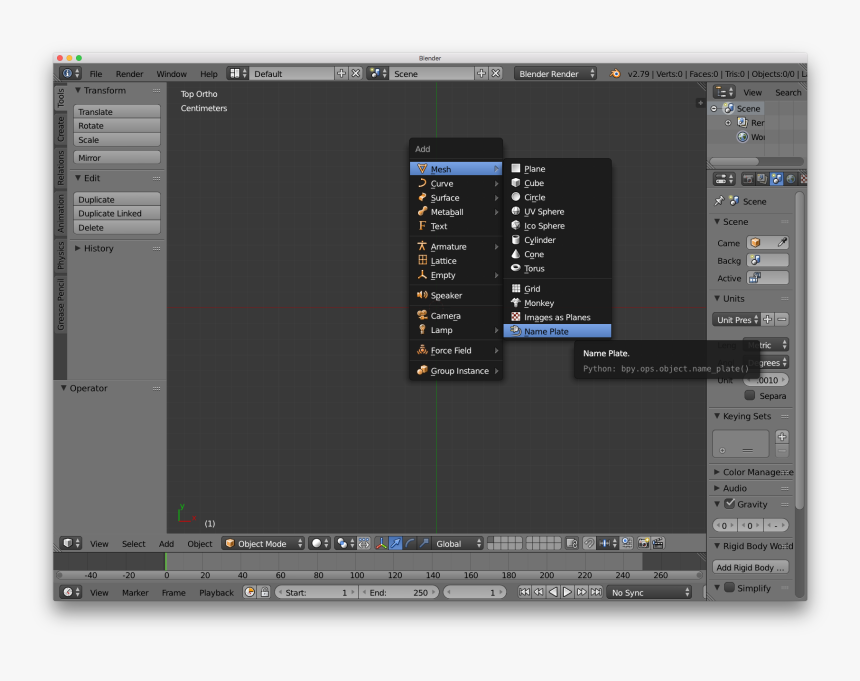Collapse the Operator panel
860x681 pixels.
coord(64,388)
